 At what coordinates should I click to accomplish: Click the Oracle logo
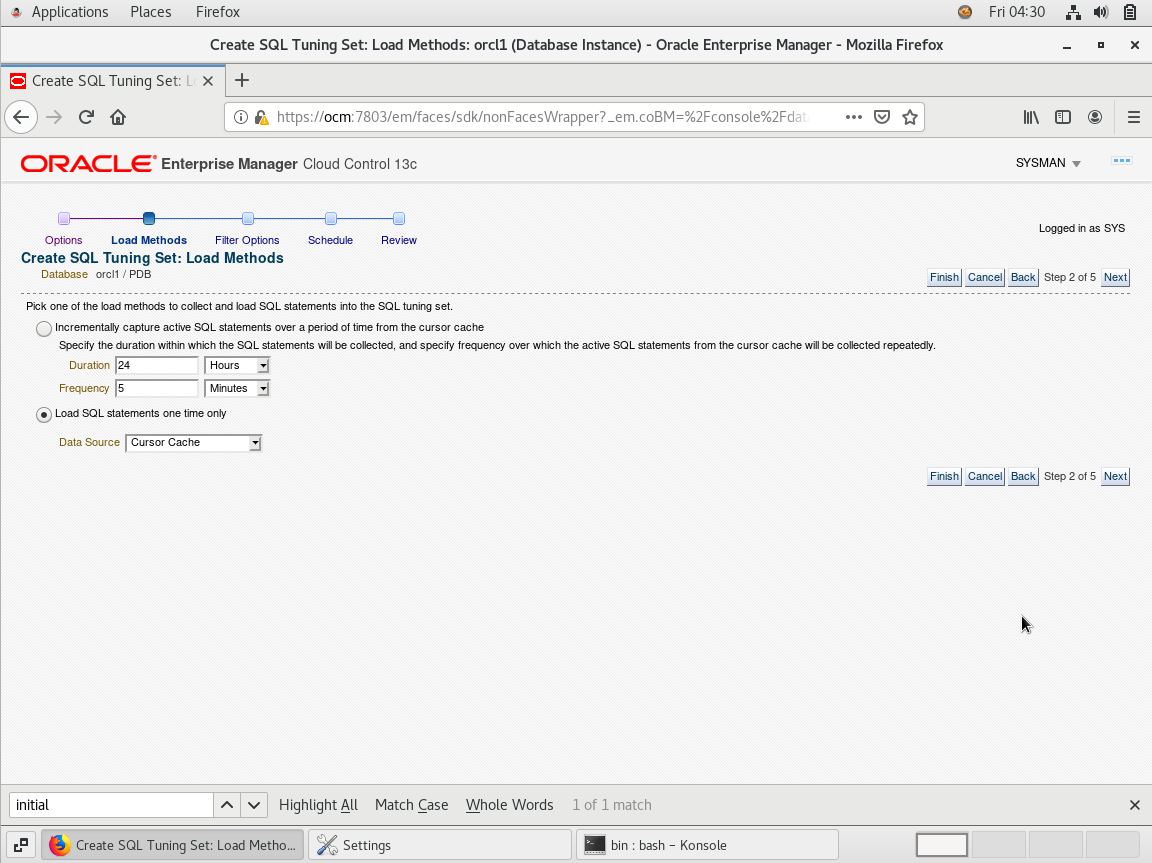[x=88, y=164]
